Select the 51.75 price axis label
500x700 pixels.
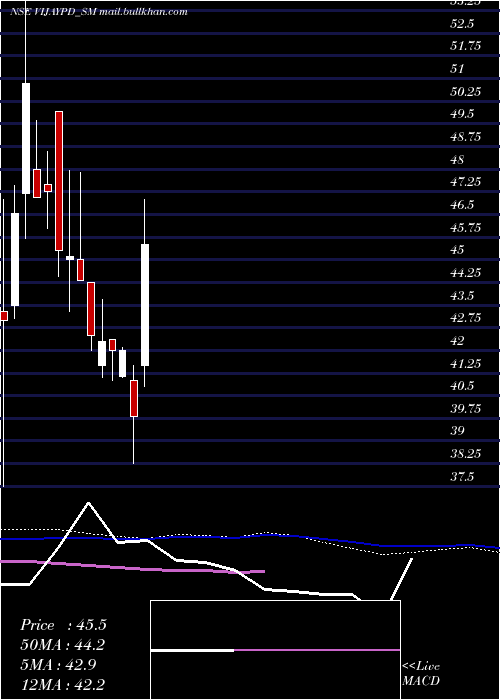pos(466,46)
